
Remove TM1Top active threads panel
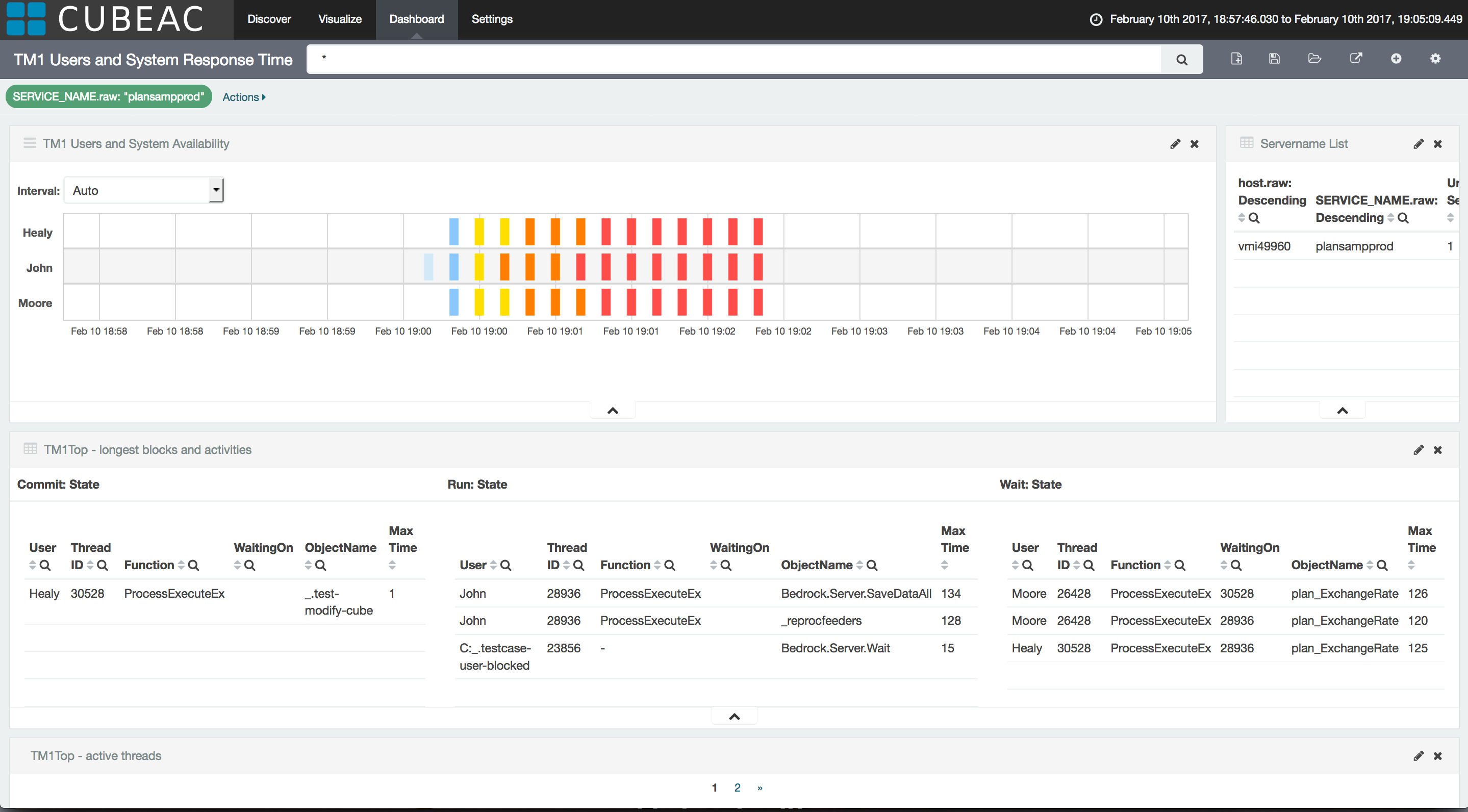pos(1438,756)
